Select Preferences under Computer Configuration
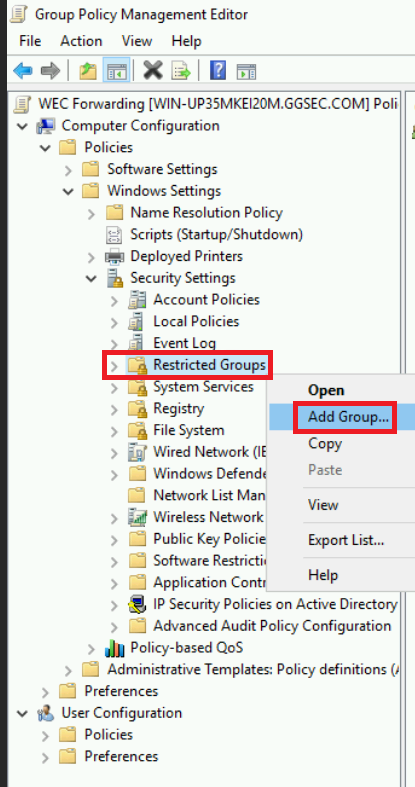Viewport: 415px width, 787px height. click(121, 691)
